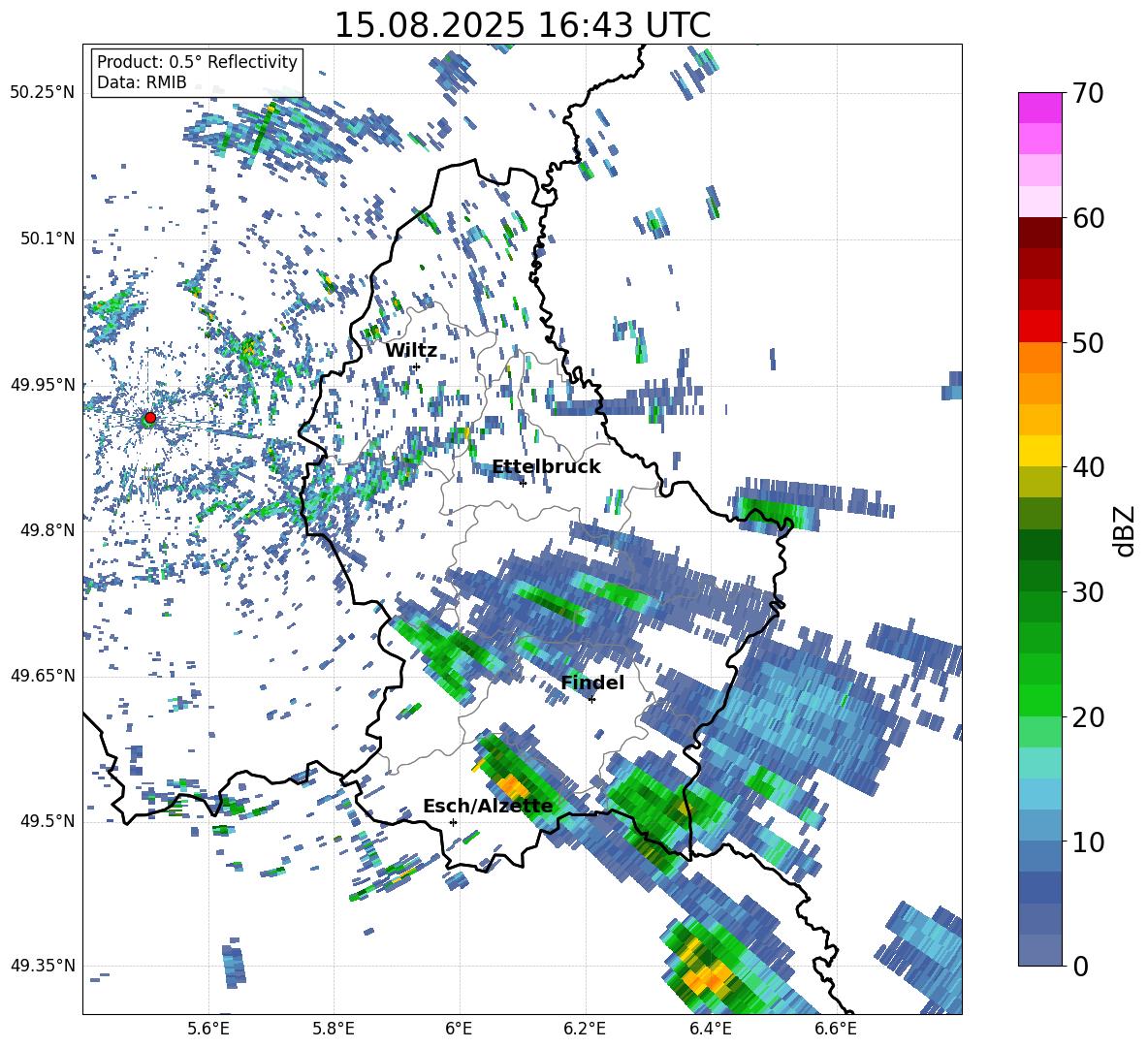This screenshot has width=1148, height=1048.
Task: Click the Findel city label
Action: tap(592, 683)
